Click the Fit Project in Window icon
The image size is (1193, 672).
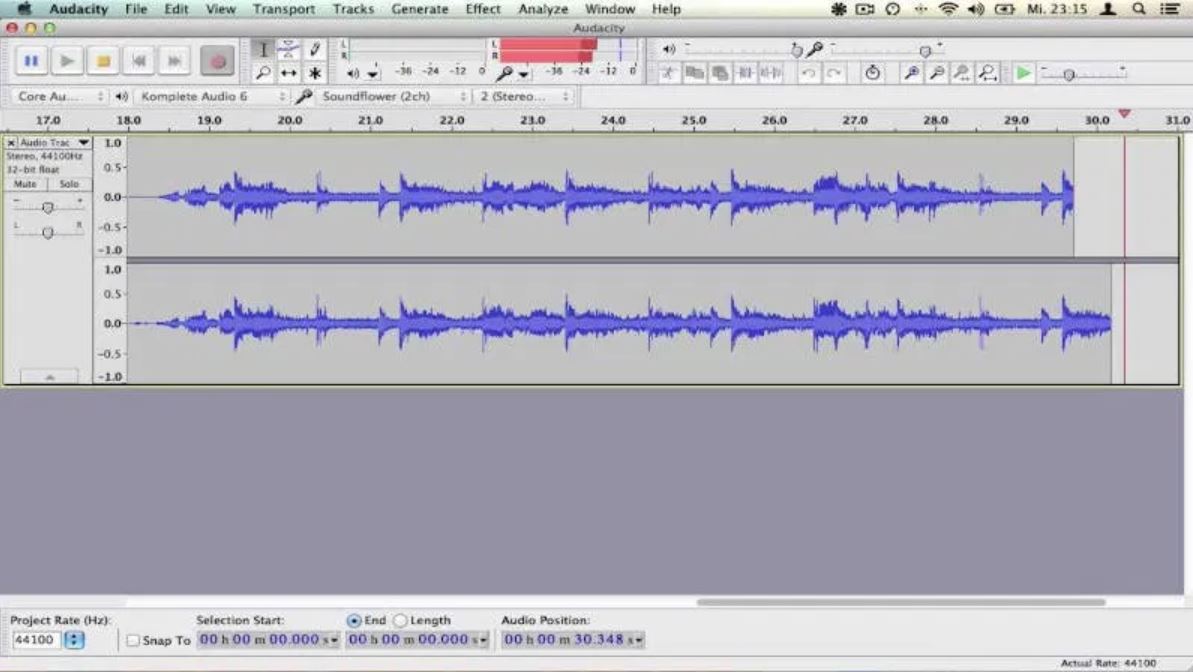pos(986,71)
